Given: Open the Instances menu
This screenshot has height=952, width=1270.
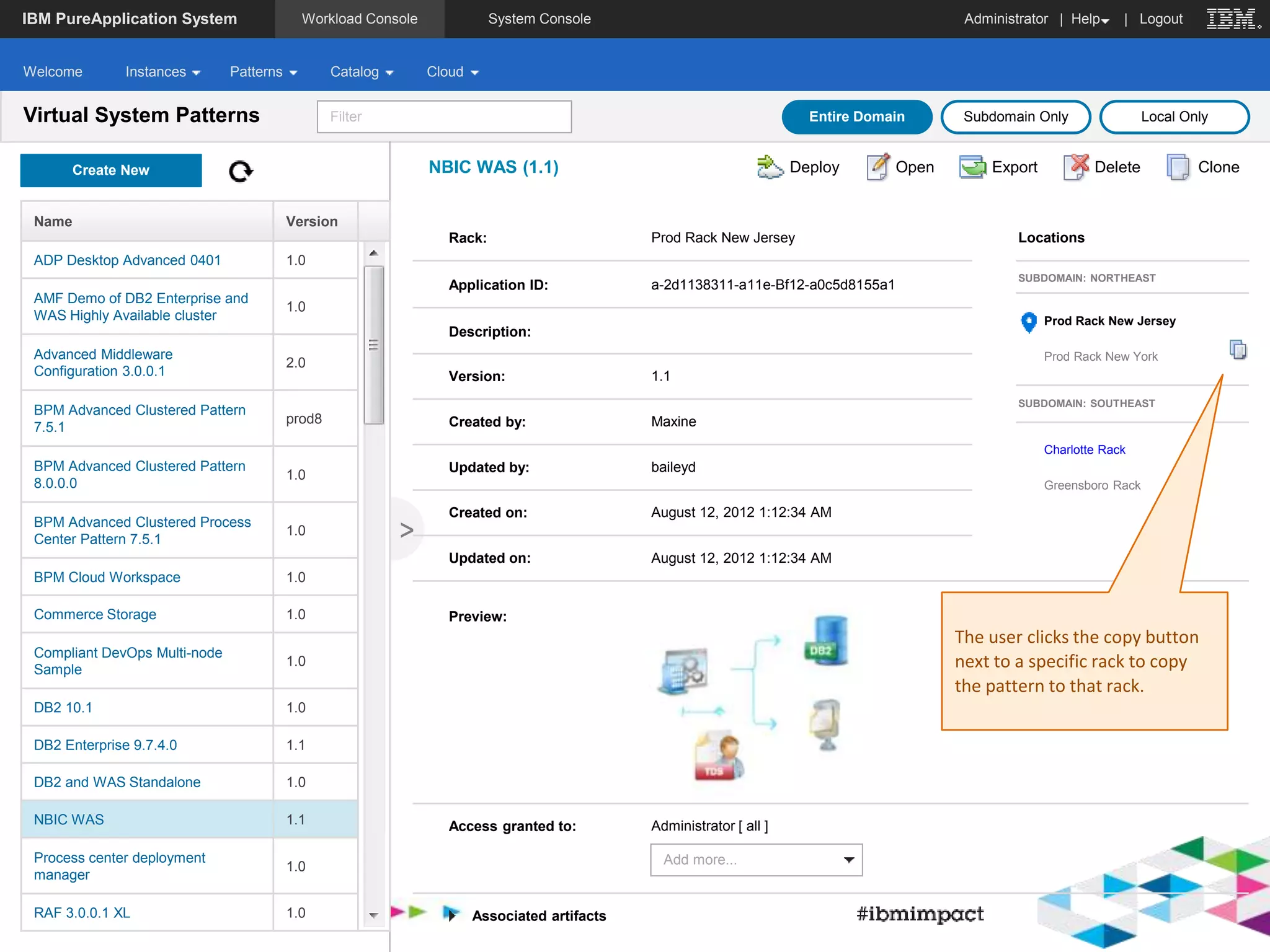Looking at the screenshot, I should tap(162, 72).
